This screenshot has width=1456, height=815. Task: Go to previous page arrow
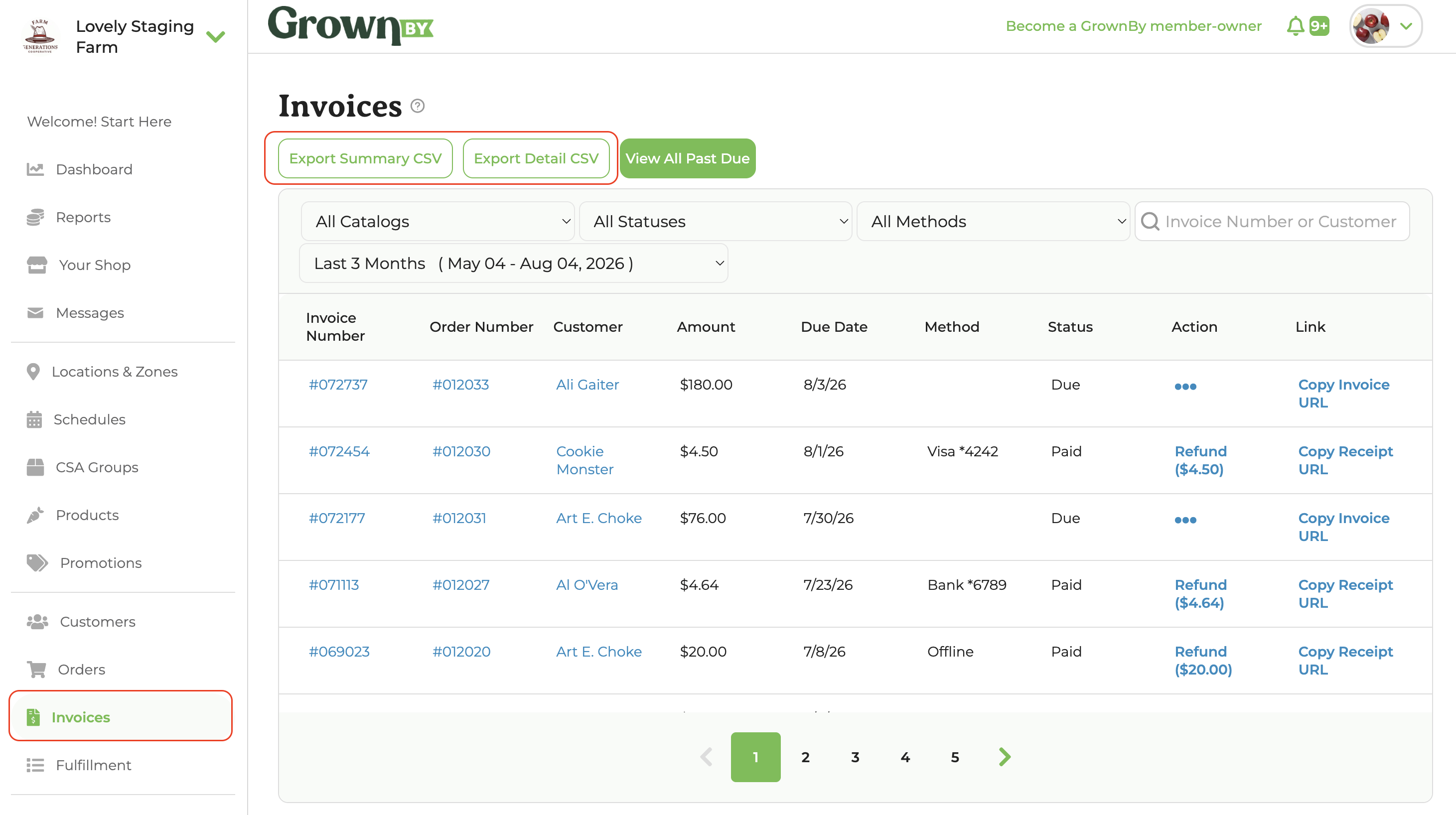coord(707,757)
